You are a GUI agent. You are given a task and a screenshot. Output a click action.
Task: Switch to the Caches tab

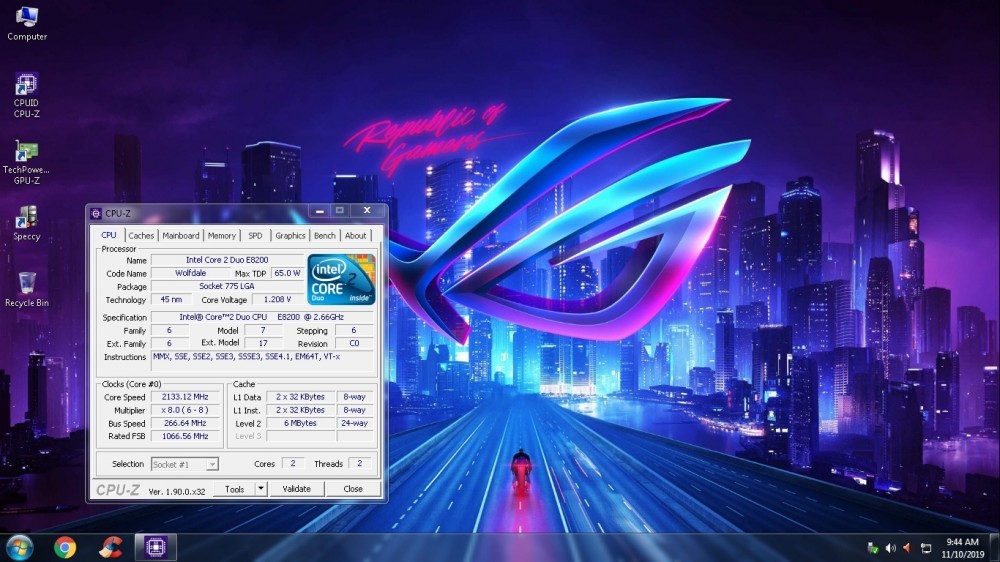click(141, 235)
